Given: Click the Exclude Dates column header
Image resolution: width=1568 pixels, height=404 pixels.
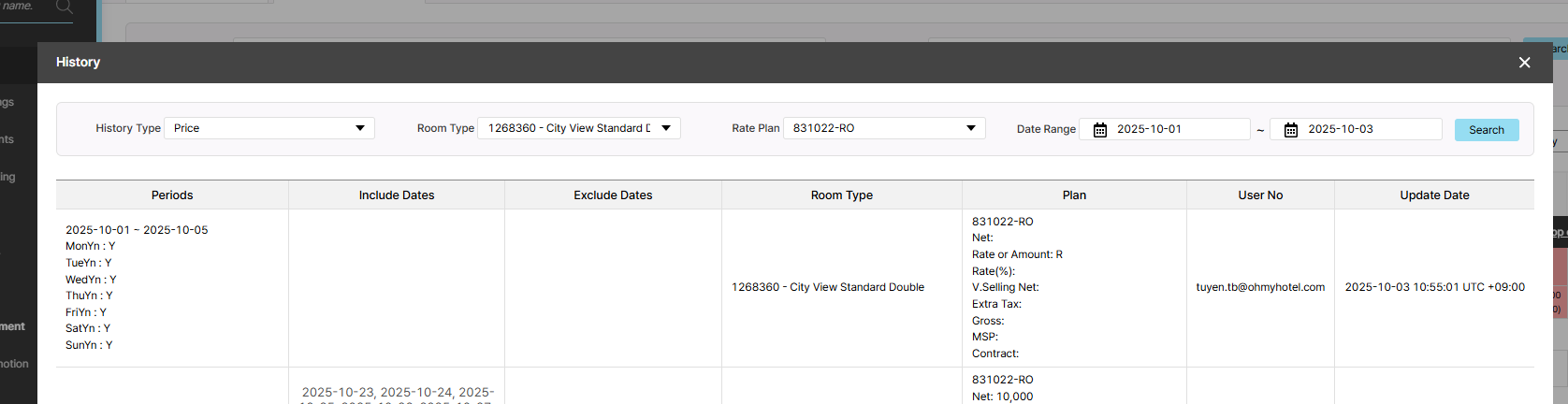Looking at the screenshot, I should coord(613,195).
